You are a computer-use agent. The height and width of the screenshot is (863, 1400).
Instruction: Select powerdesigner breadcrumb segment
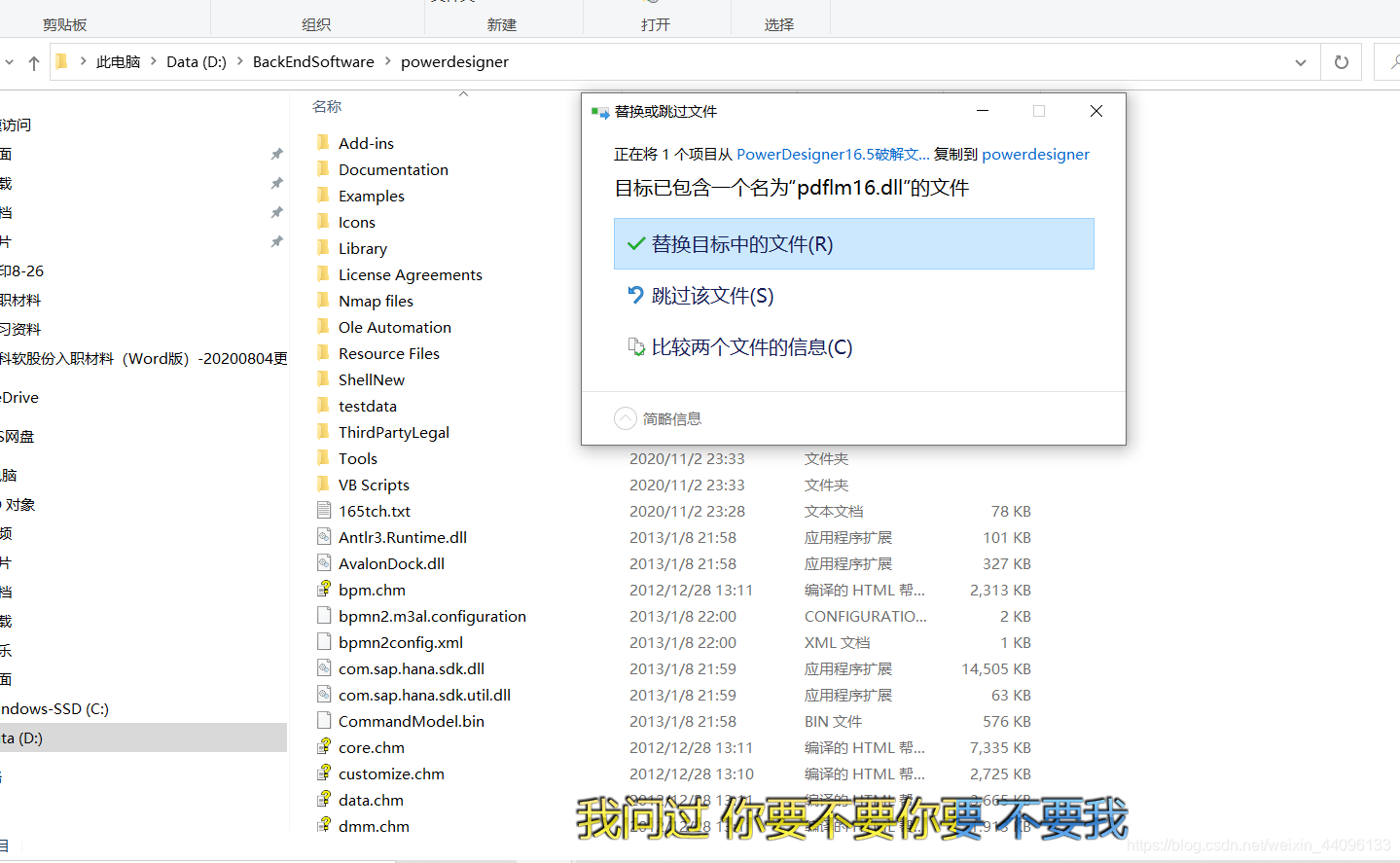tap(454, 61)
